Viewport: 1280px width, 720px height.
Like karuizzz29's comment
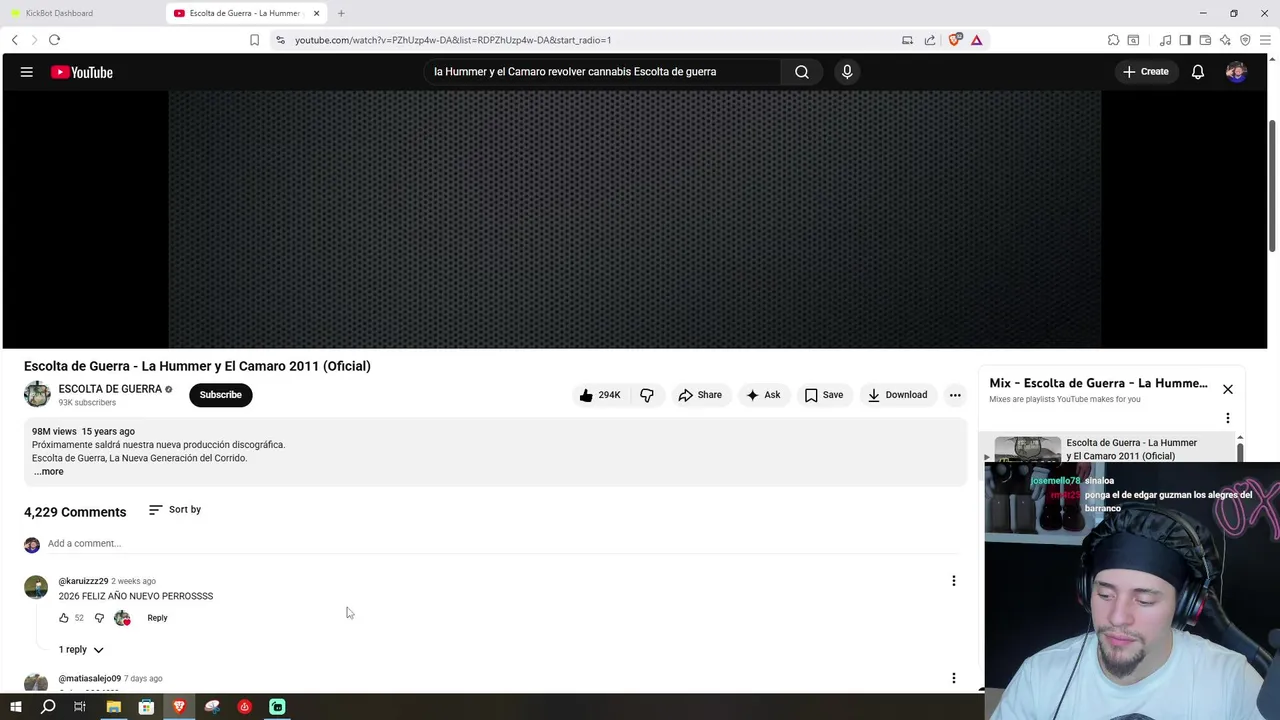(x=64, y=618)
